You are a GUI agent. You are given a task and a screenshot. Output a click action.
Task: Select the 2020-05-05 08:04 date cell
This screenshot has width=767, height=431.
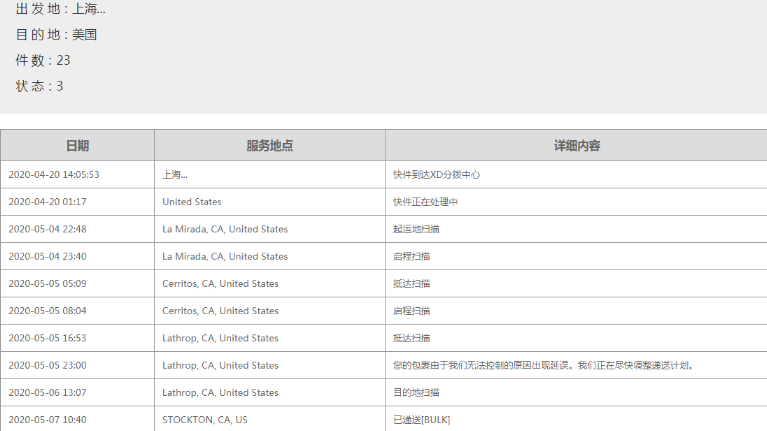47,311
